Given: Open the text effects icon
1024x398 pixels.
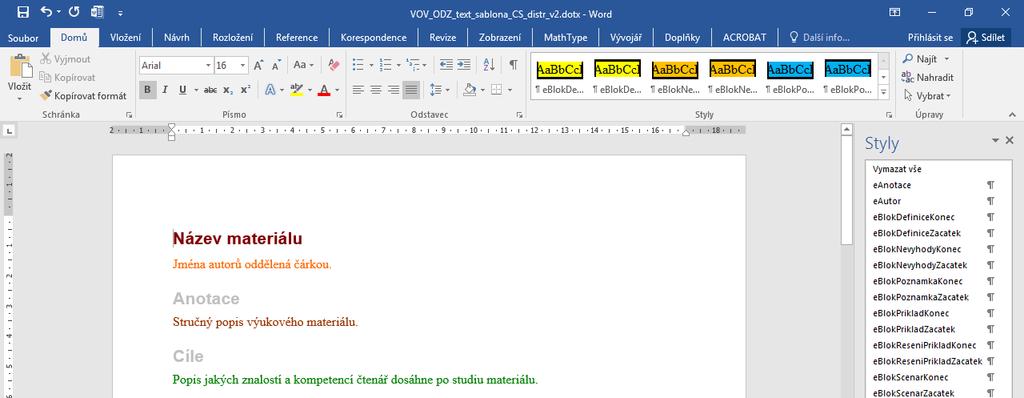Looking at the screenshot, I should (x=270, y=90).
